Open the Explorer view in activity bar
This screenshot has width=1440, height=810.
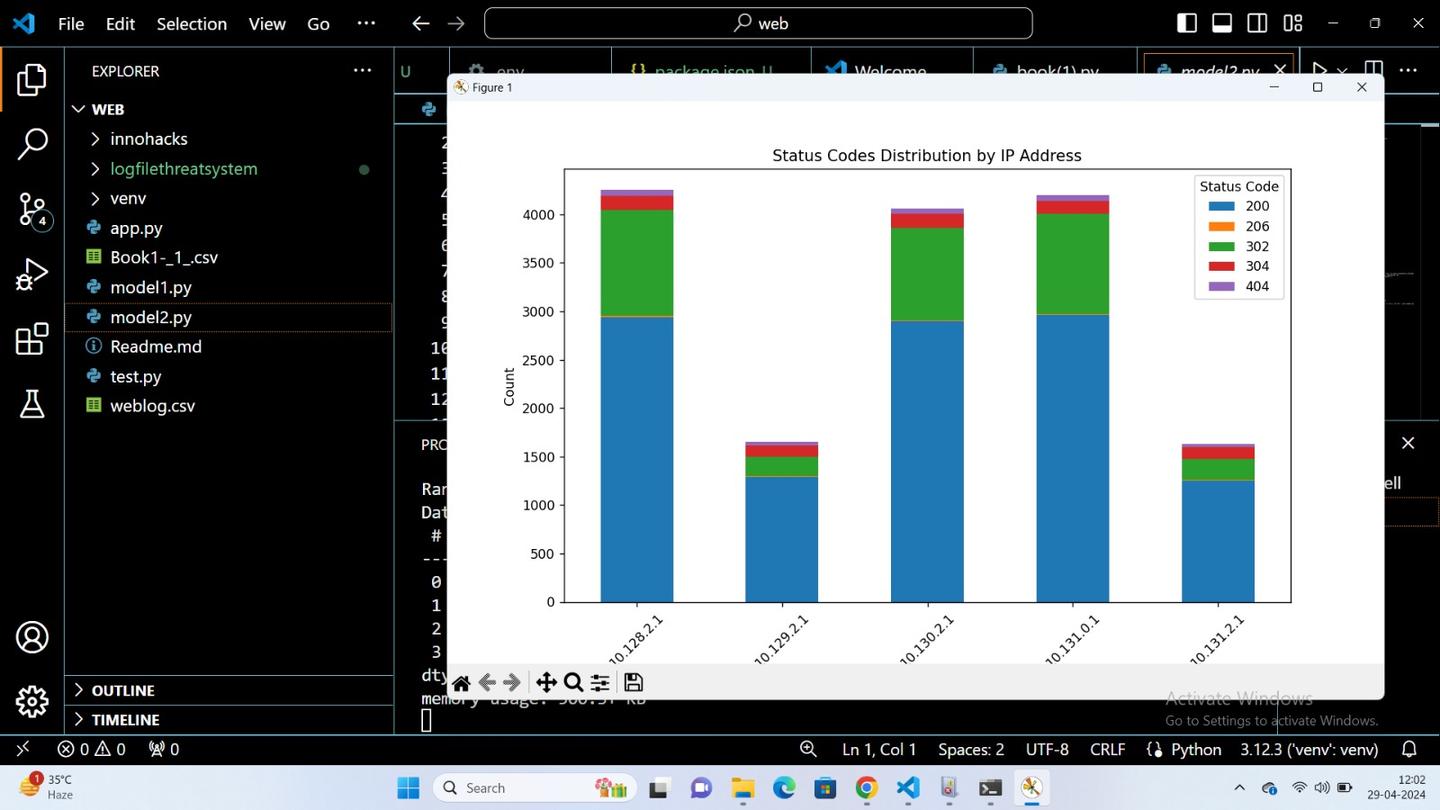pyautogui.click(x=32, y=80)
